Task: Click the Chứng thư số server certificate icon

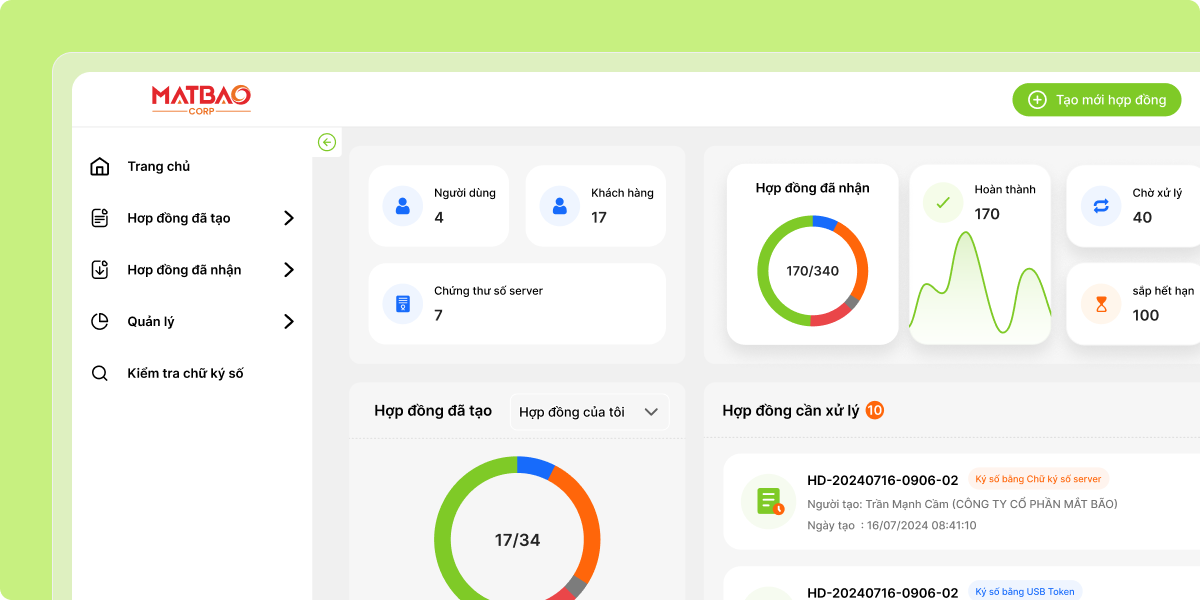Action: point(403,303)
